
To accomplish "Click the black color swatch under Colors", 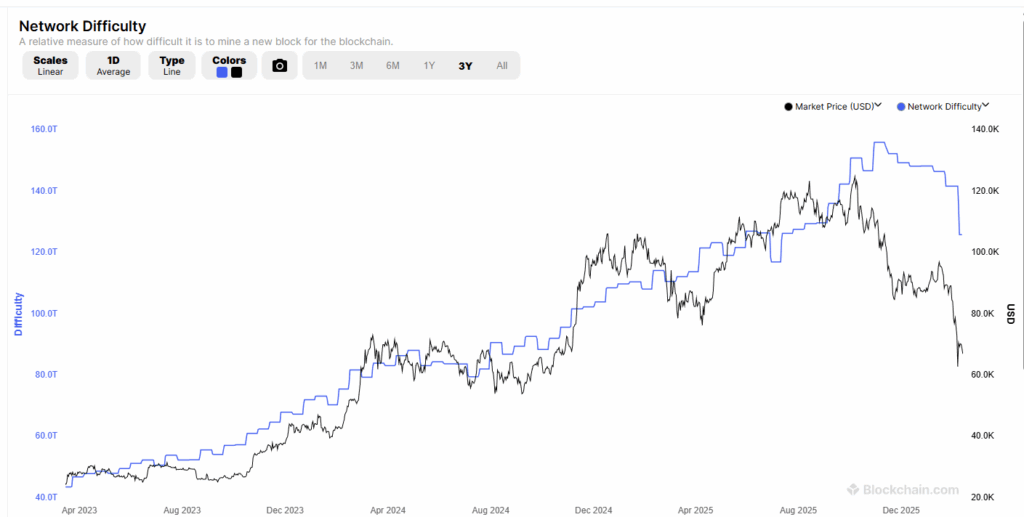I will click(x=236, y=72).
